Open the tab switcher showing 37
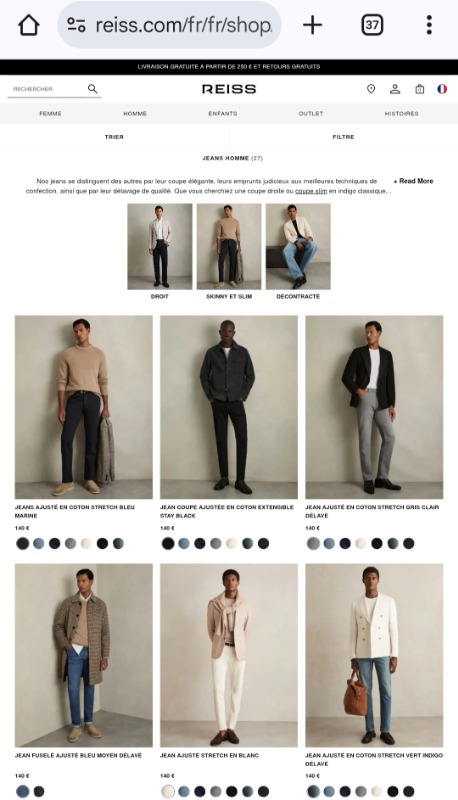 pyautogui.click(x=372, y=24)
